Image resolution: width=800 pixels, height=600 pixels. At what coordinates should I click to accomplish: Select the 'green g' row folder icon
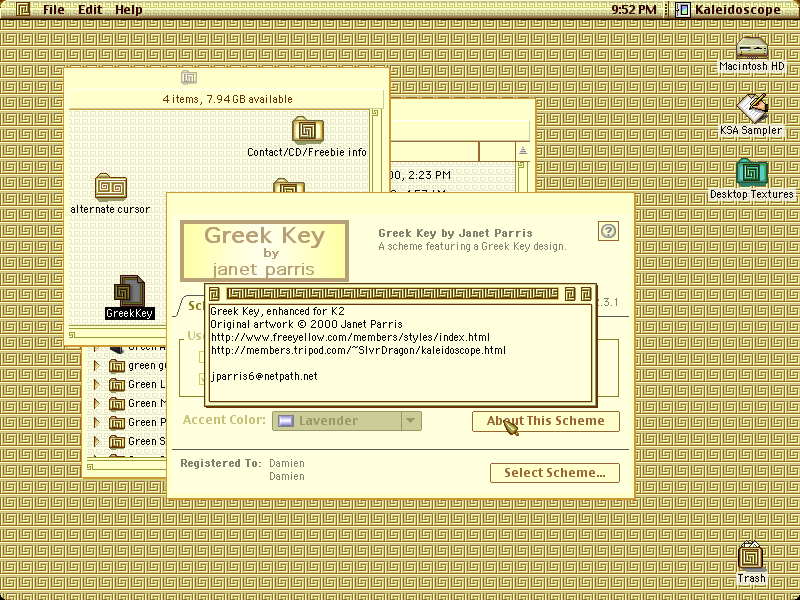tap(117, 366)
